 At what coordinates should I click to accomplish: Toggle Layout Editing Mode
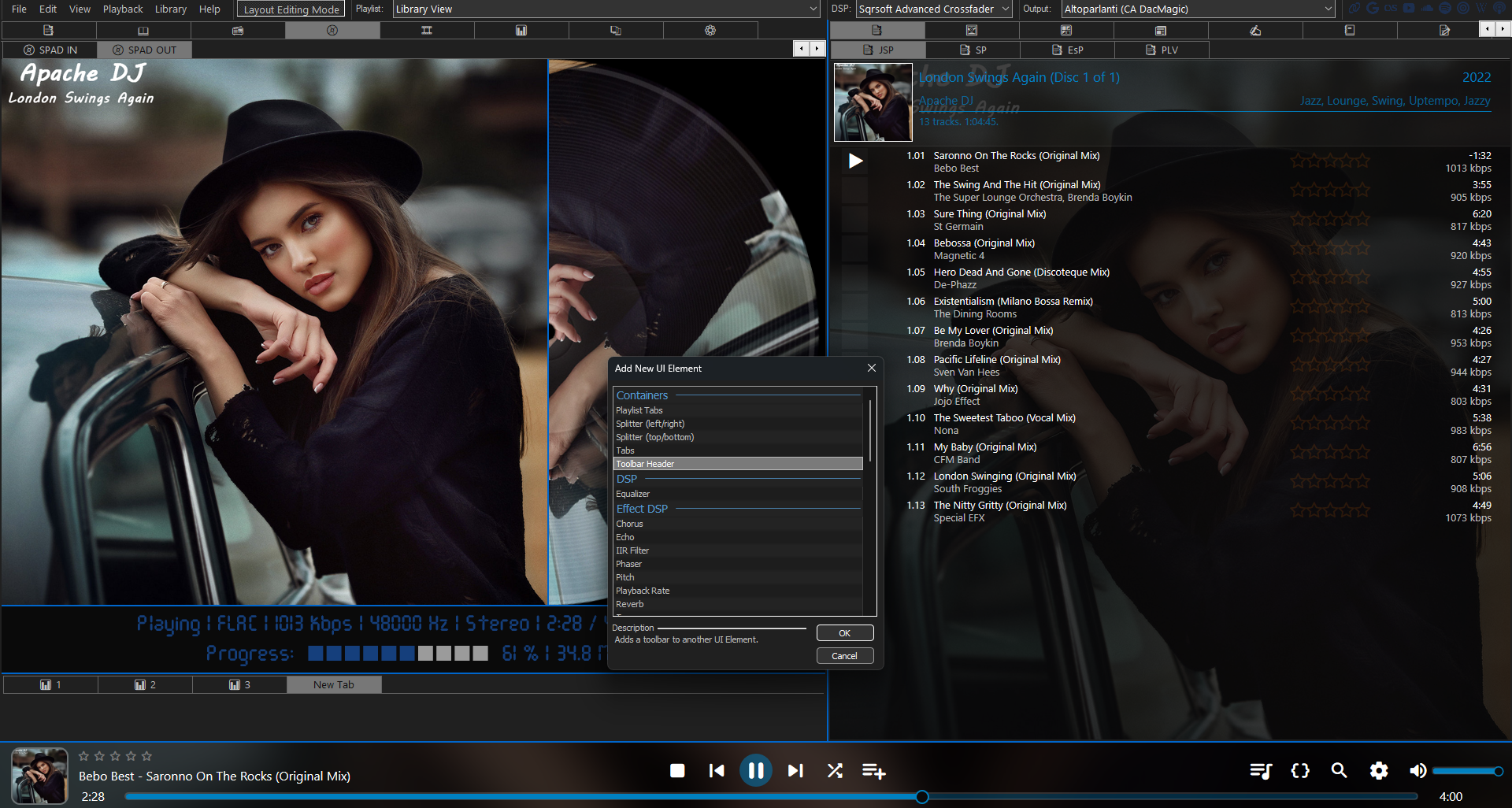coord(291,9)
